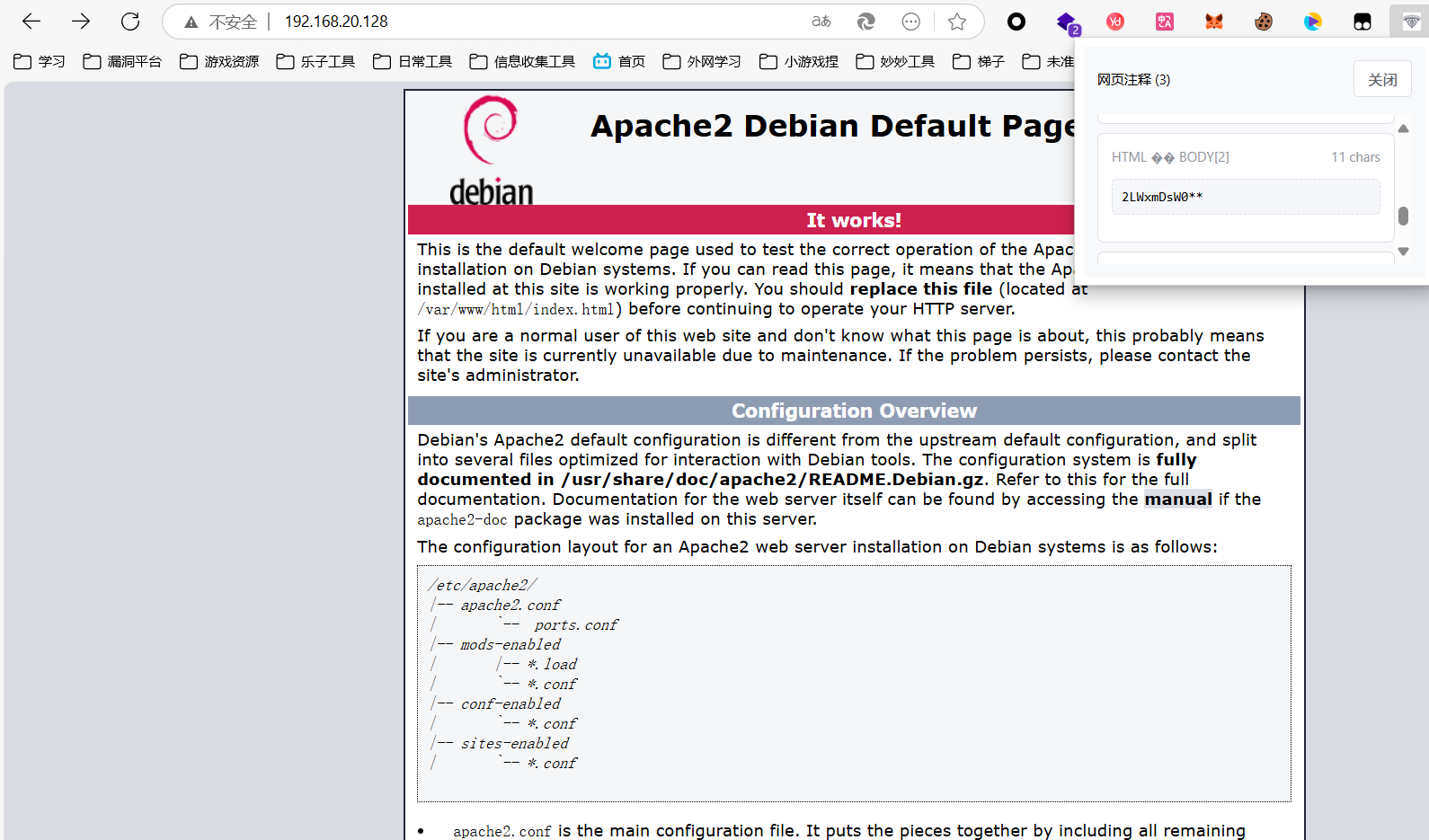Click the mods-enabled line in config tree

(x=510, y=645)
